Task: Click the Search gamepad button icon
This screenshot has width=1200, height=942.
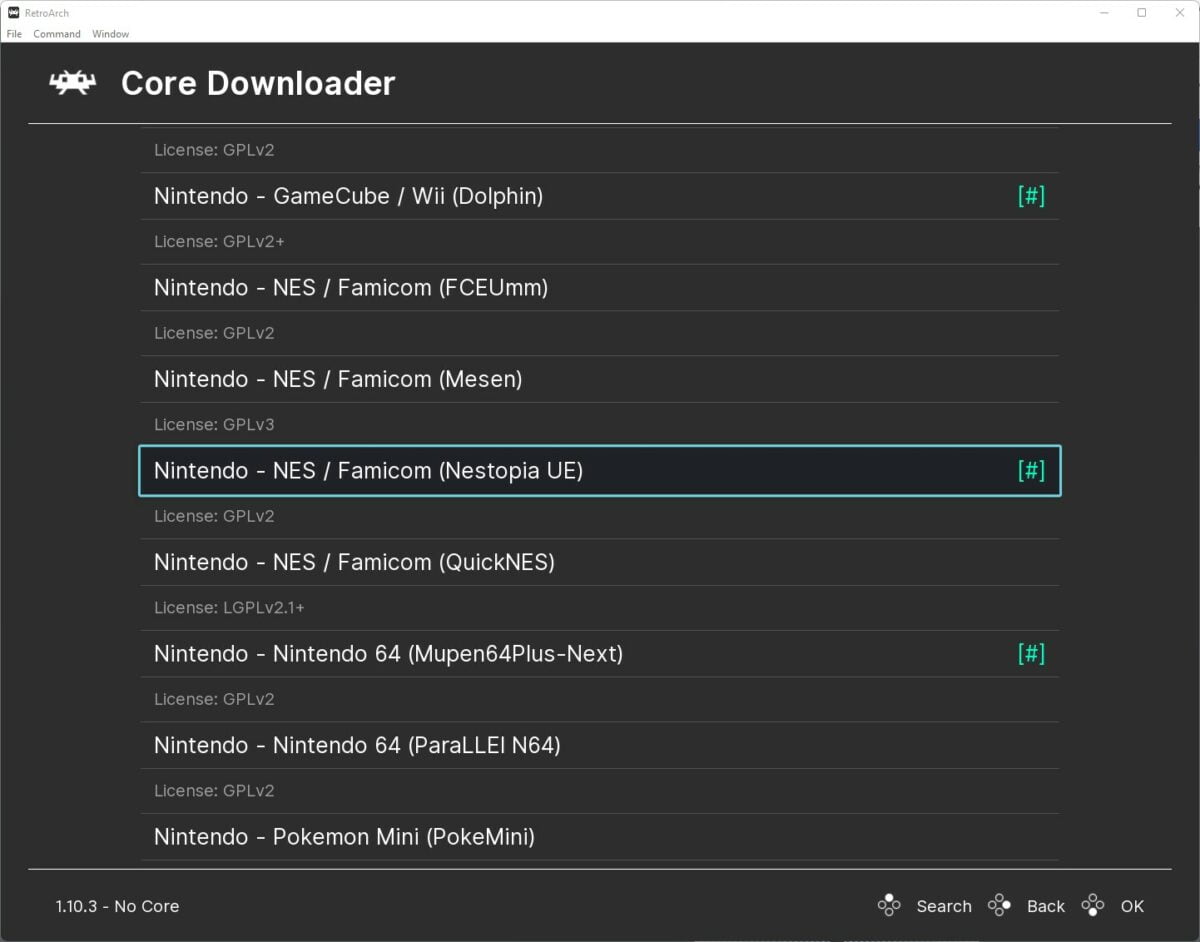Action: (x=889, y=905)
